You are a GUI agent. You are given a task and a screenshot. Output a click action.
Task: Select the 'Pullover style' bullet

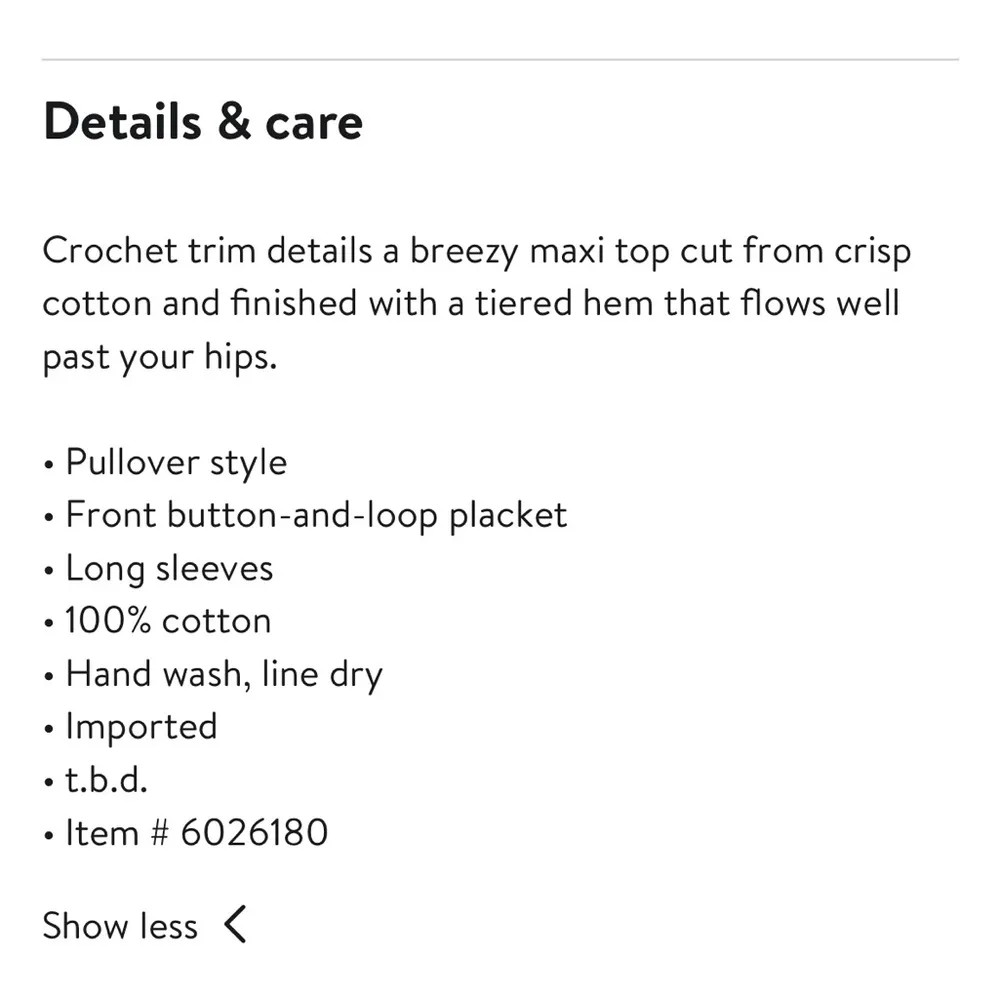pyautogui.click(x=176, y=462)
